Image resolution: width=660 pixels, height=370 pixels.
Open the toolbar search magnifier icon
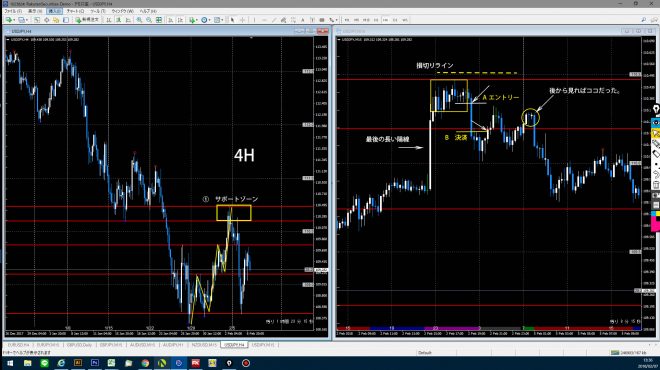pyautogui.click(x=644, y=20)
